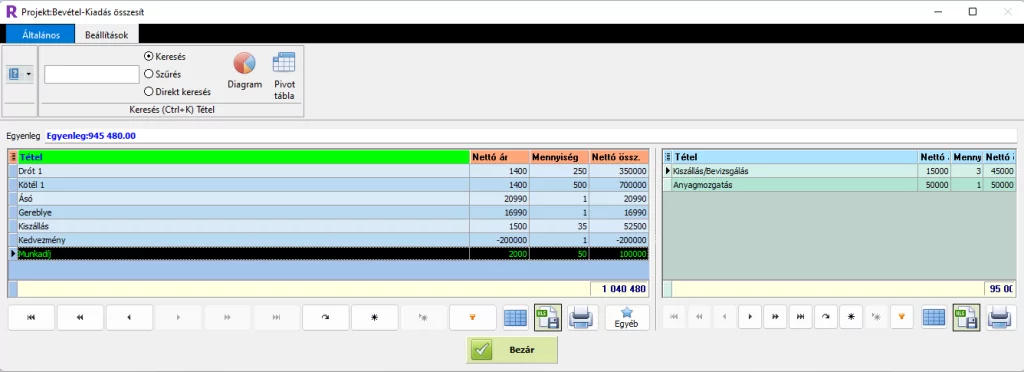Refresh the right table data
Viewport: 1024px width, 372px height.
(x=825, y=317)
